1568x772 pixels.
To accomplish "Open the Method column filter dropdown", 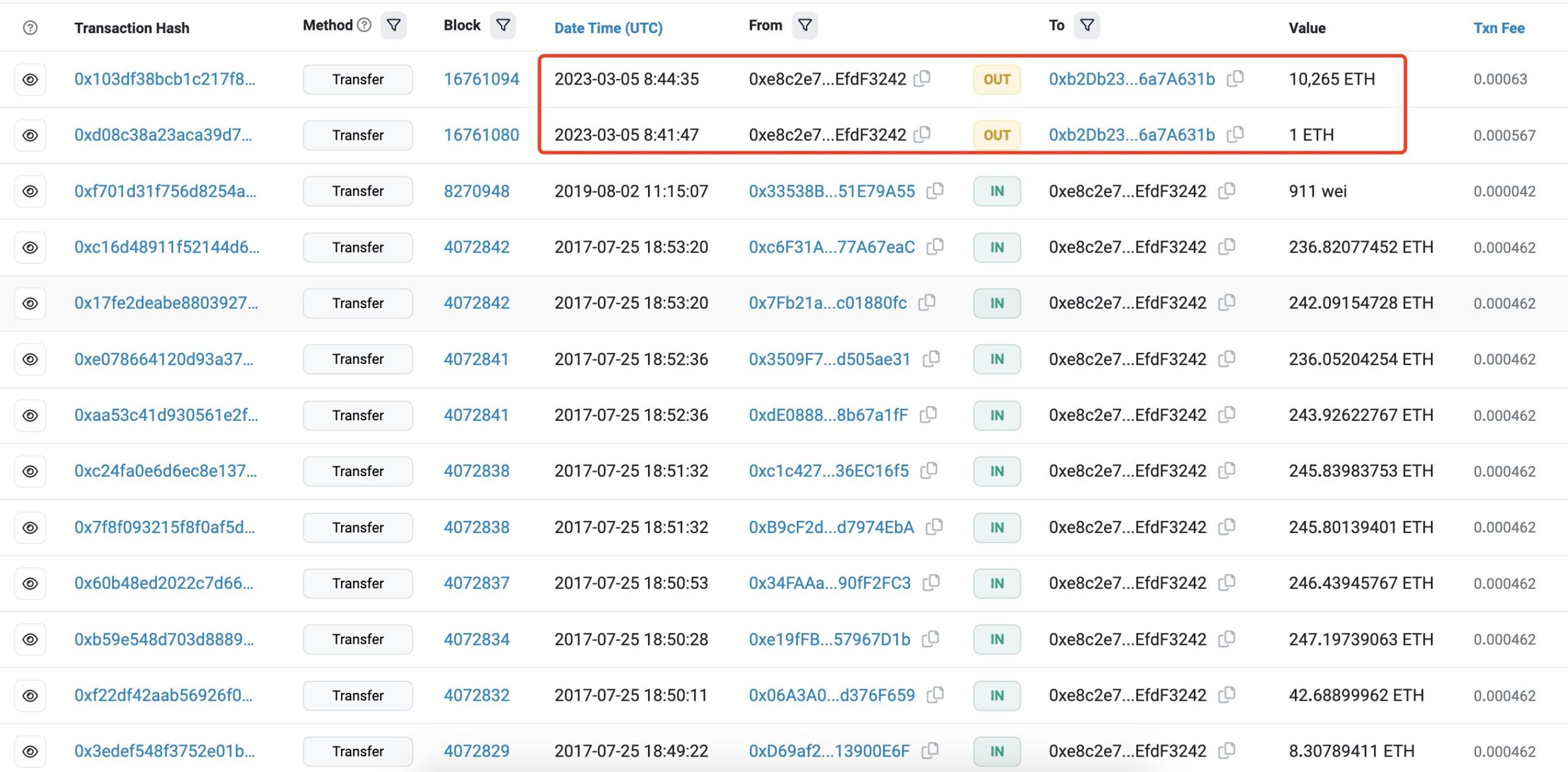I will pos(394,25).
